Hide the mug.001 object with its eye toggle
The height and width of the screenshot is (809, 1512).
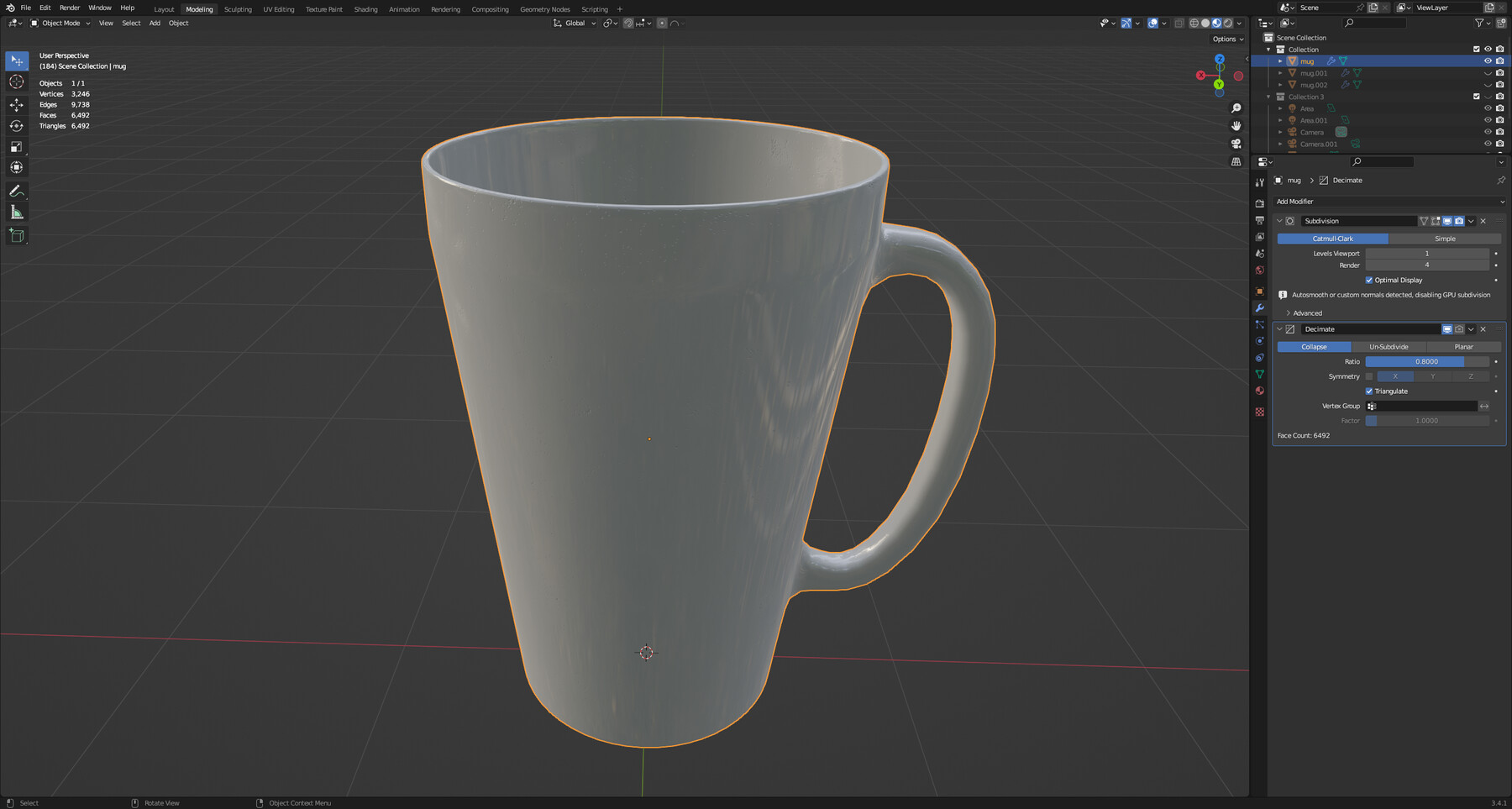[x=1488, y=73]
